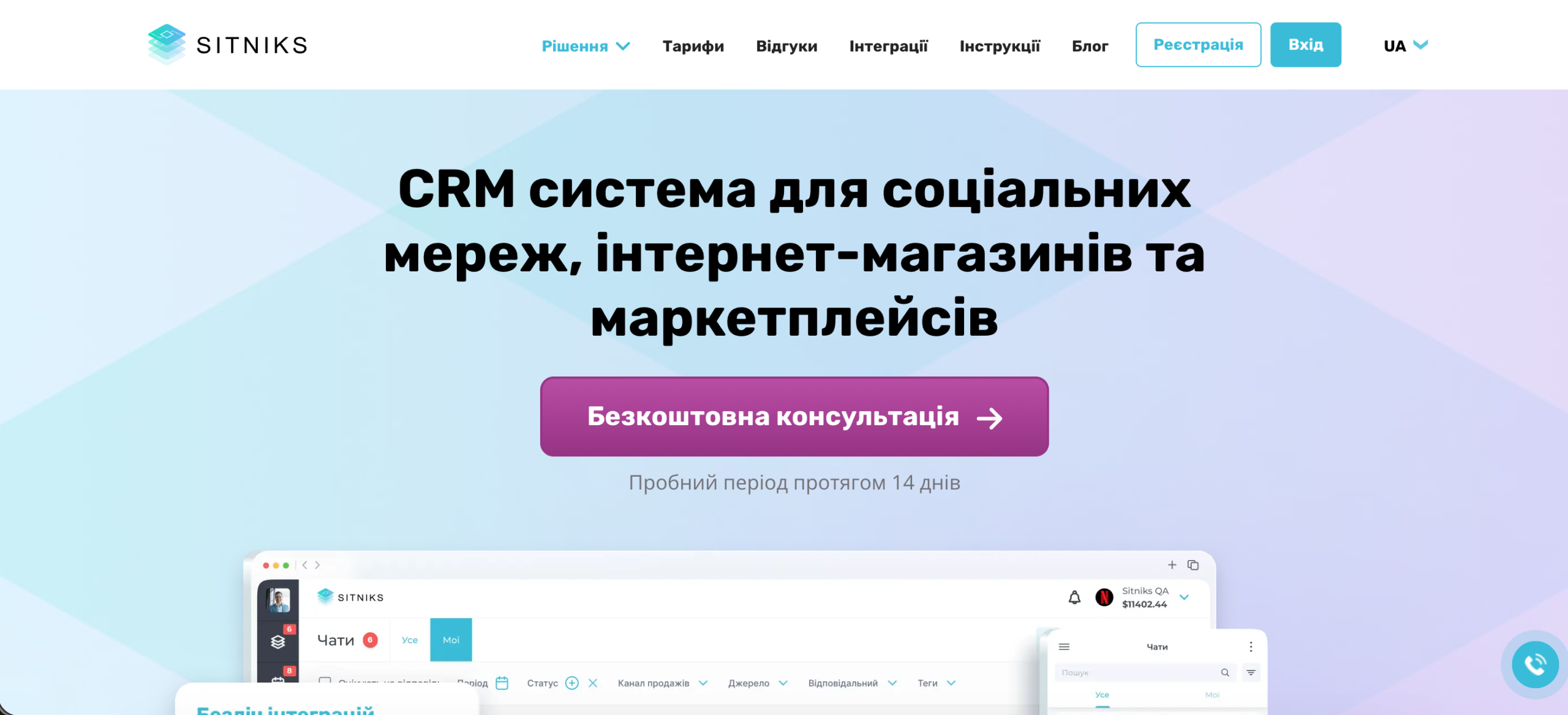Click the layers sidebar icon with badge 6
1568x715 pixels.
coord(278,641)
